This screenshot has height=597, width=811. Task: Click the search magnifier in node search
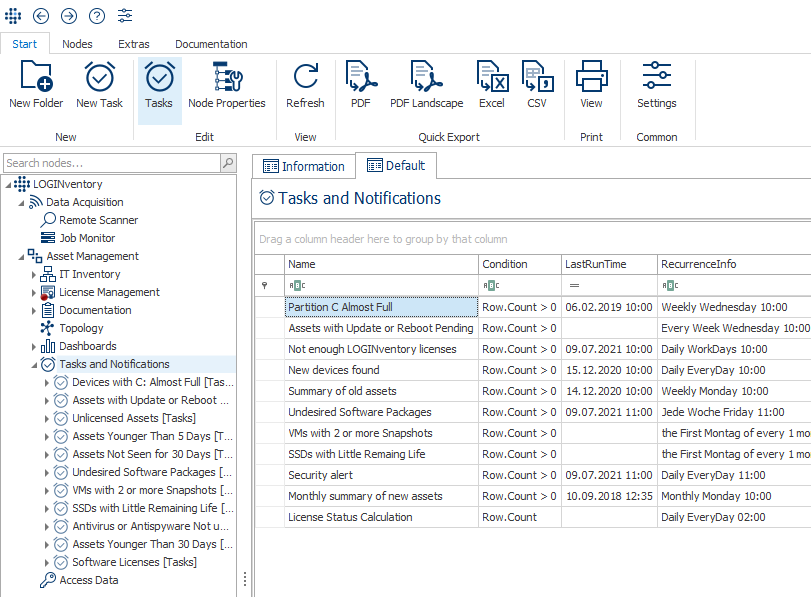coord(228,163)
